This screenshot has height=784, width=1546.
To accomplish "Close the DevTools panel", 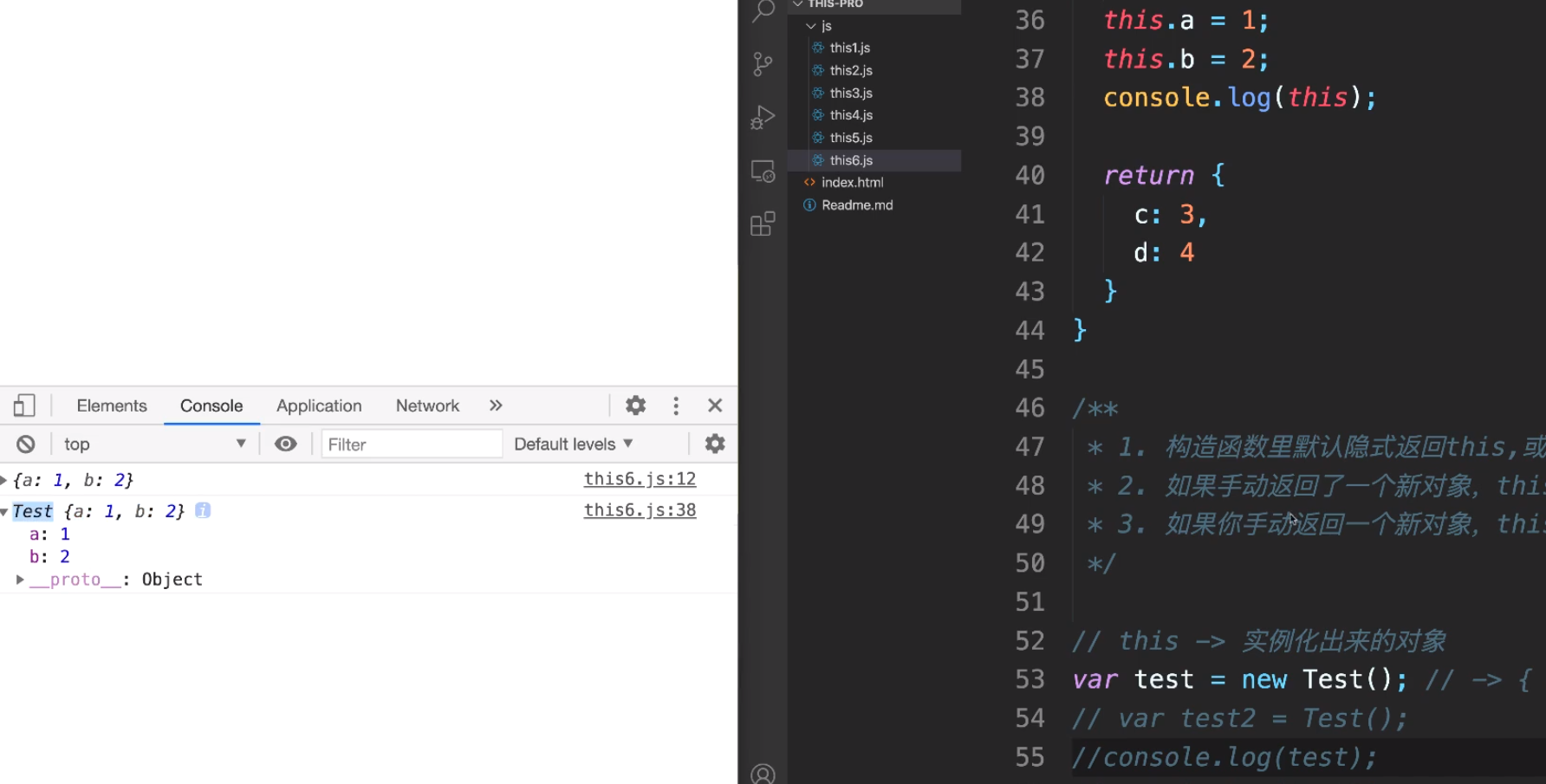I will coord(715,405).
